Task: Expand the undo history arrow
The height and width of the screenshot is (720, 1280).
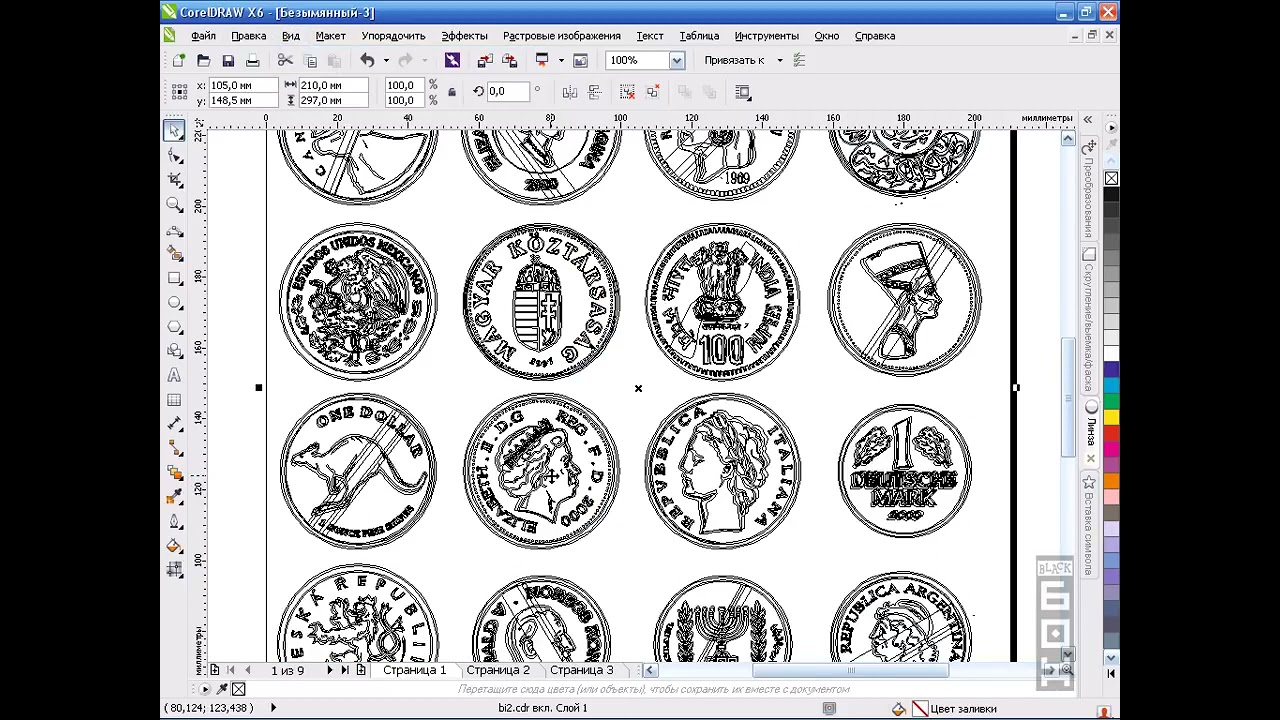Action: [x=385, y=61]
